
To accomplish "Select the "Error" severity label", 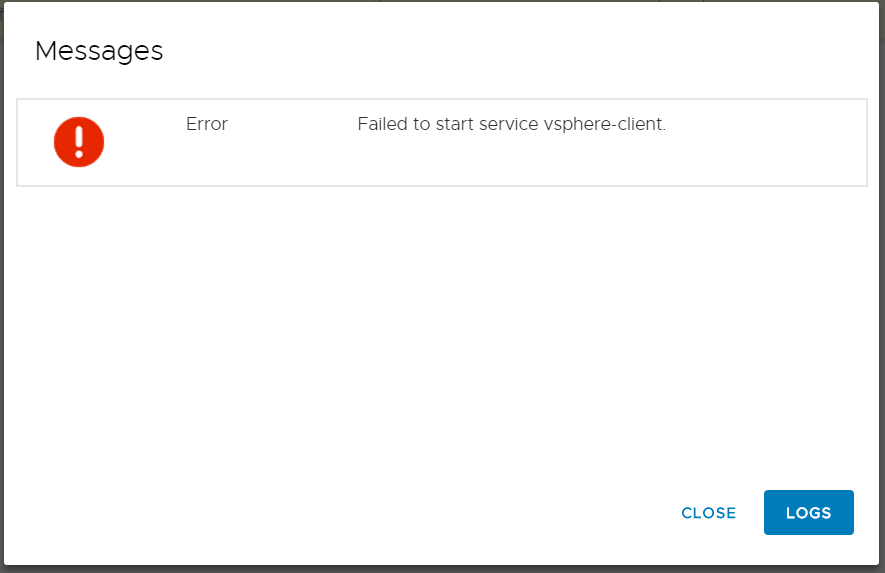I will coord(207,124).
